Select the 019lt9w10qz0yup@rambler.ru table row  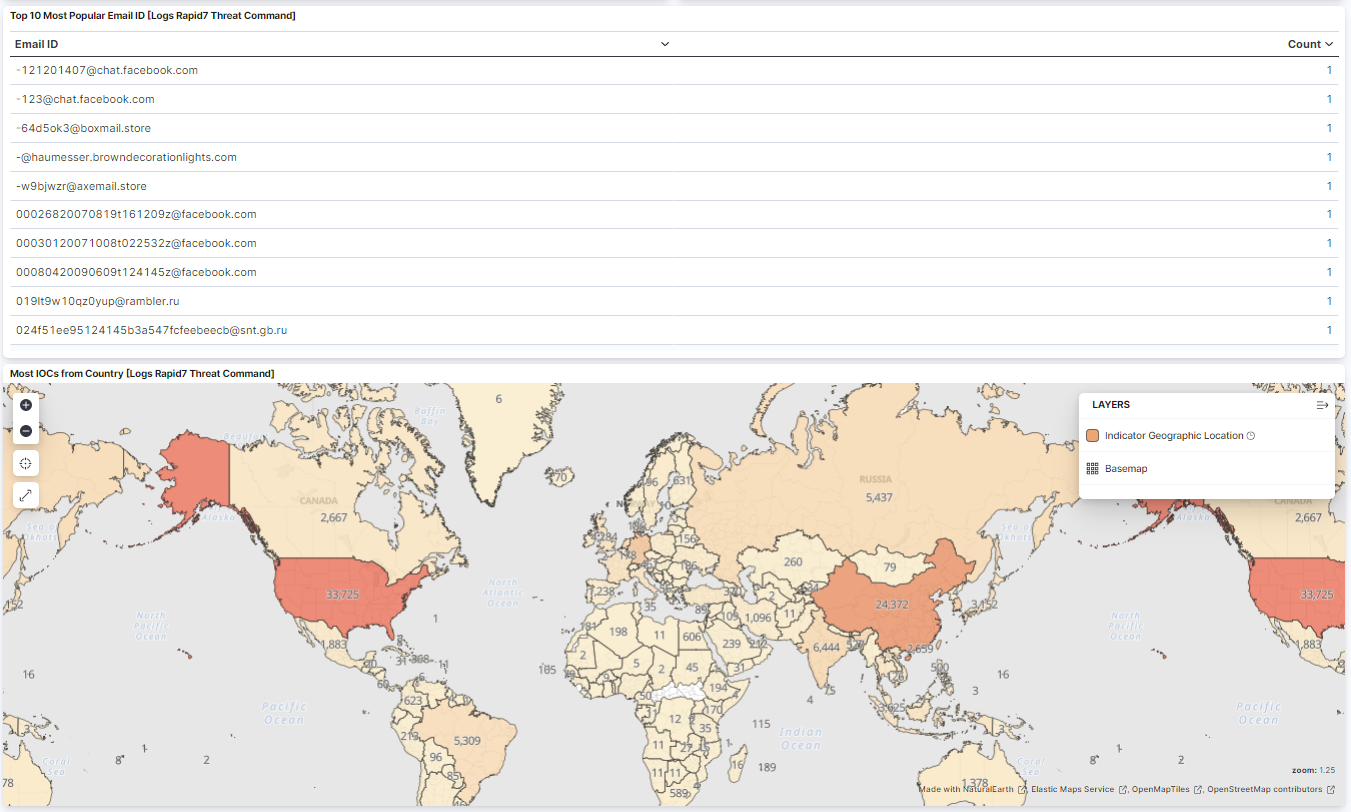tap(97, 301)
